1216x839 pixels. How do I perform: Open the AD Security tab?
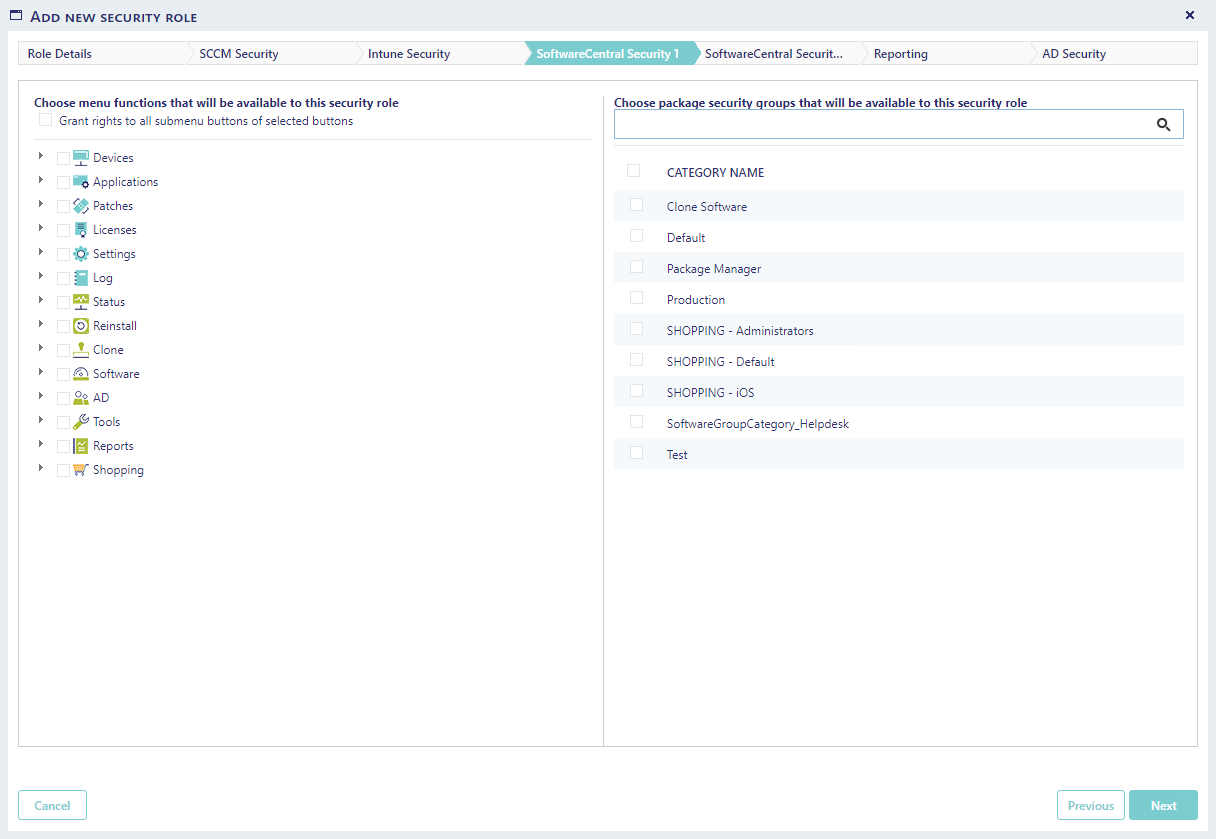(x=1074, y=54)
